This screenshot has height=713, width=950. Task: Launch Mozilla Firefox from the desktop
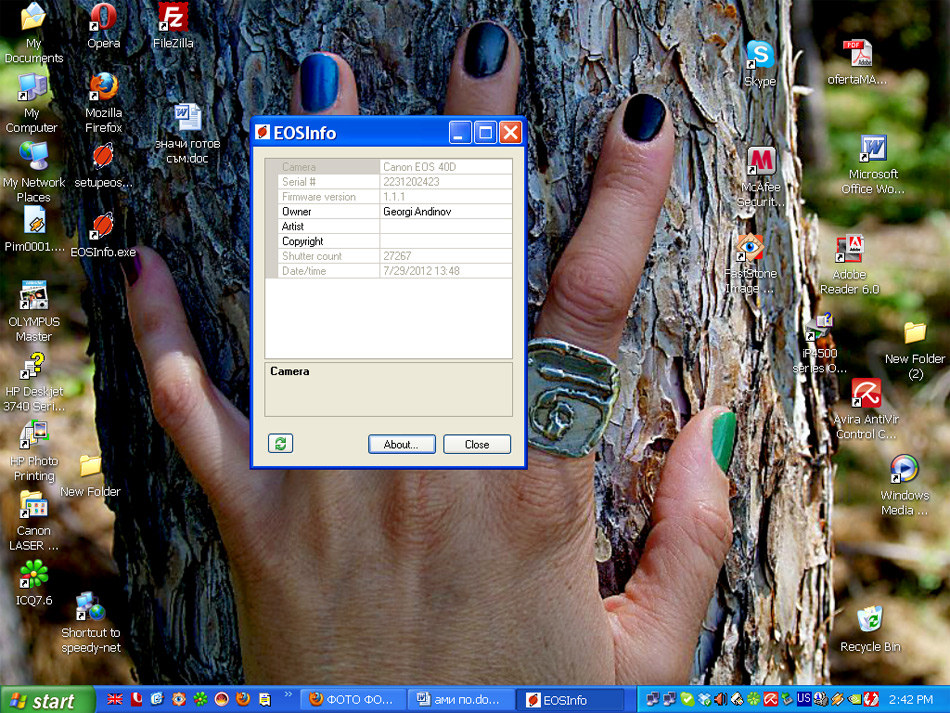[103, 89]
